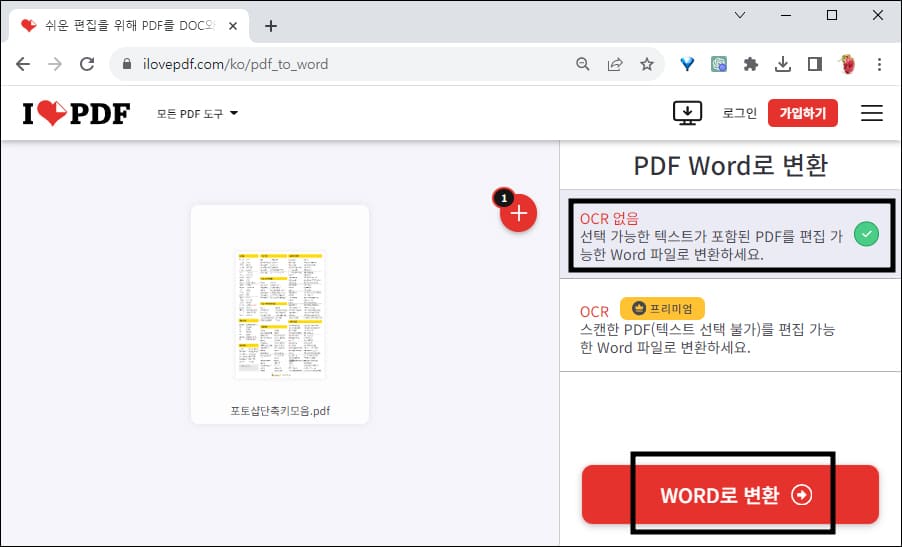Go to iLovePDF home via logo
Screen dimensions: 902x547
[77, 113]
